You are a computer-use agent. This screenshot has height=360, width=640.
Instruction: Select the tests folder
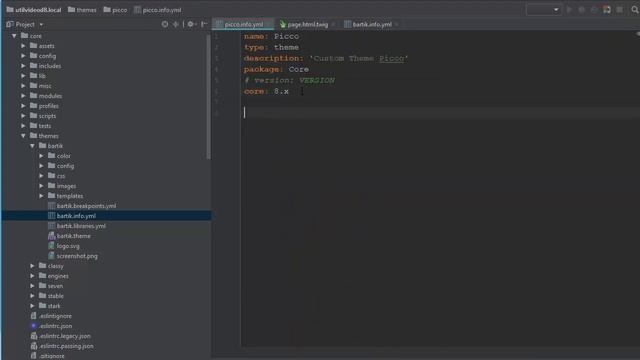pos(41,126)
